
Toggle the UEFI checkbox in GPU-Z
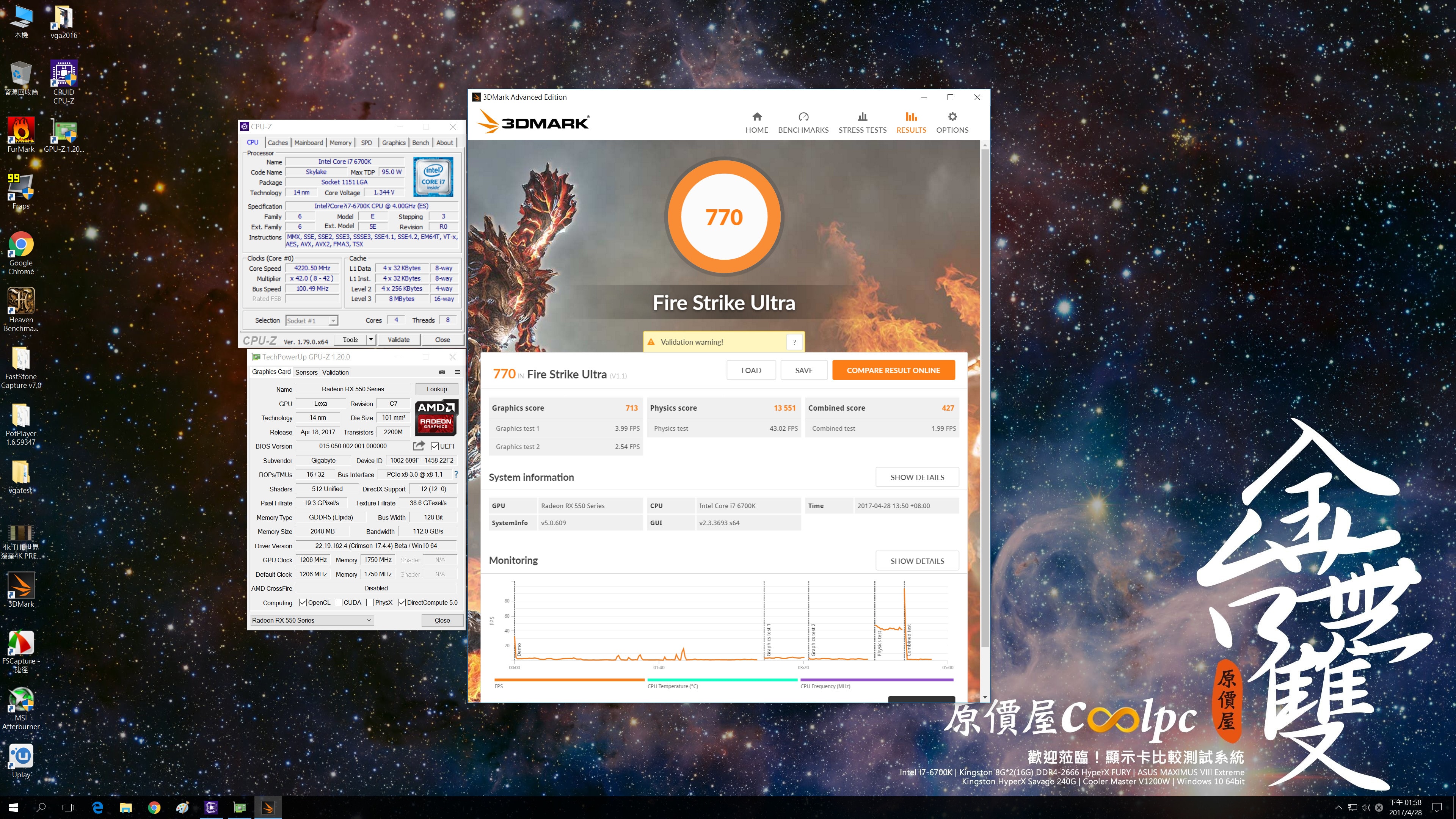coord(435,446)
